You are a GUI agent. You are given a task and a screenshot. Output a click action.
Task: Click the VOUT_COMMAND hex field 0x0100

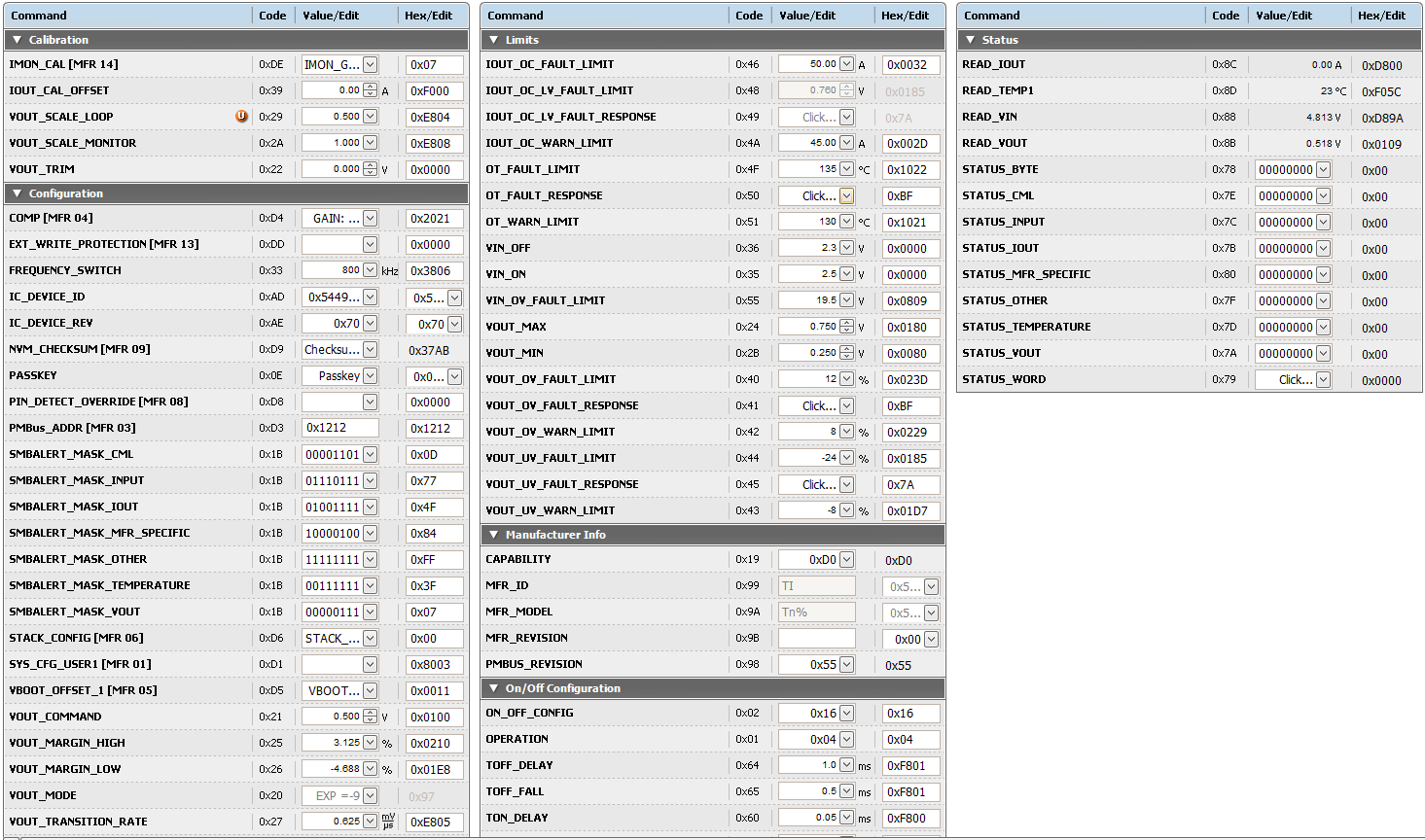(x=434, y=717)
